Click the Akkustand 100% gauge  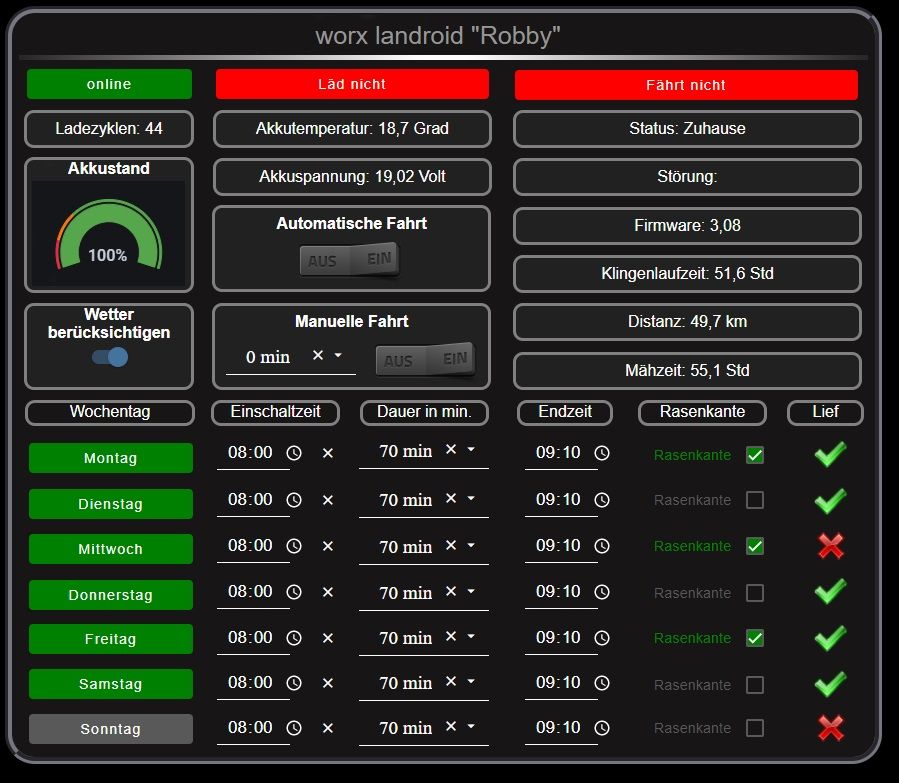(109, 235)
